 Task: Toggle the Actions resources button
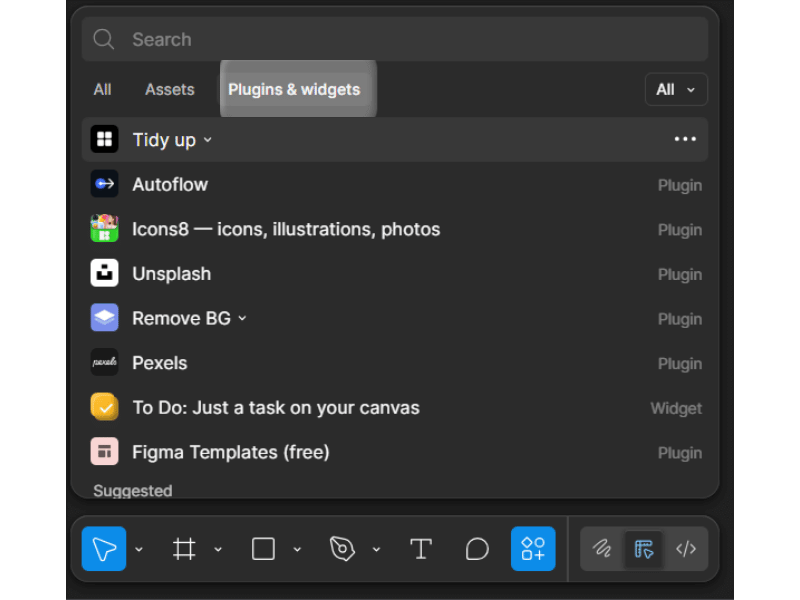pos(533,548)
